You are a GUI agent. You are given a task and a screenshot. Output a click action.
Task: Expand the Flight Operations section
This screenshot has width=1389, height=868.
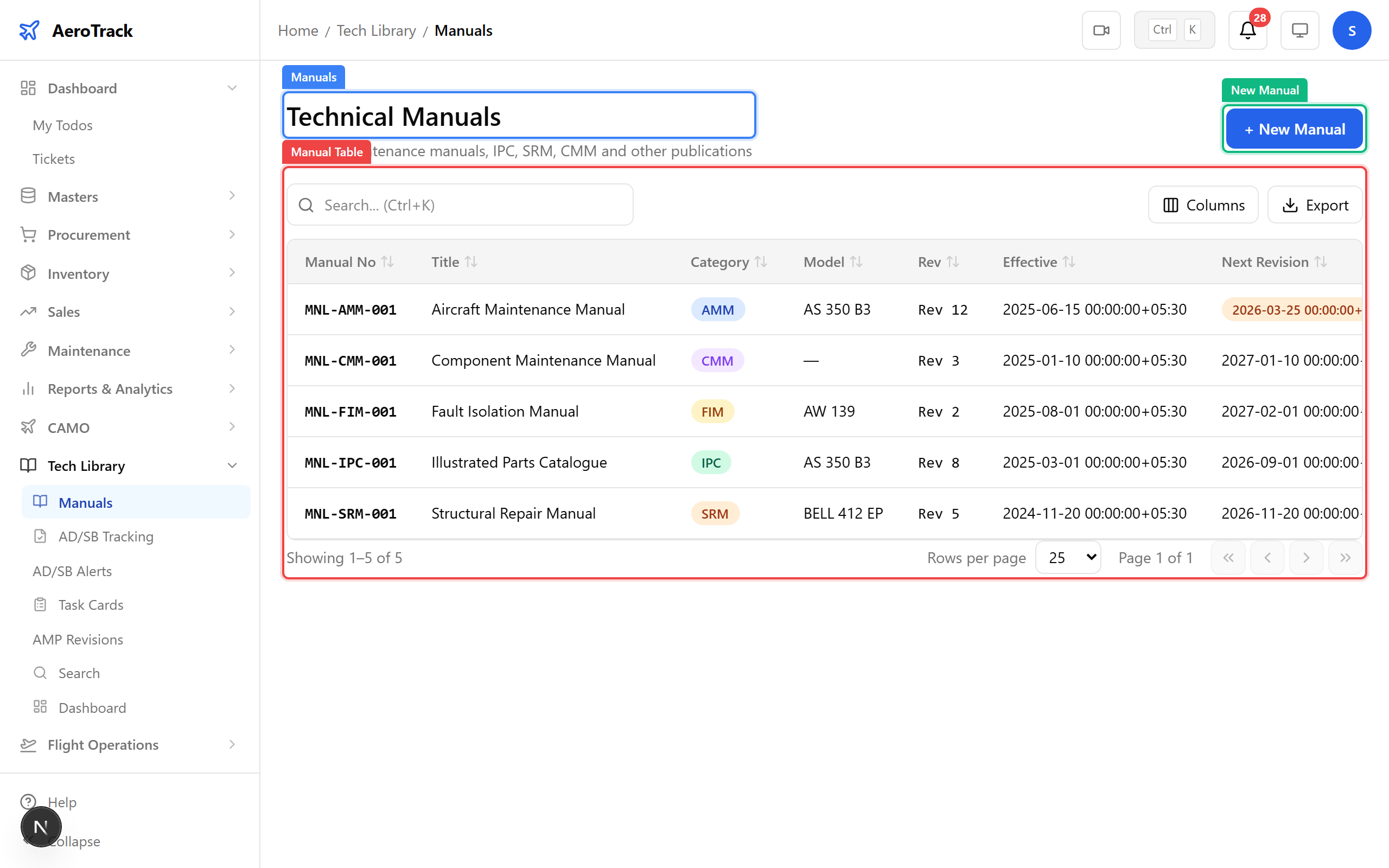[232, 744]
